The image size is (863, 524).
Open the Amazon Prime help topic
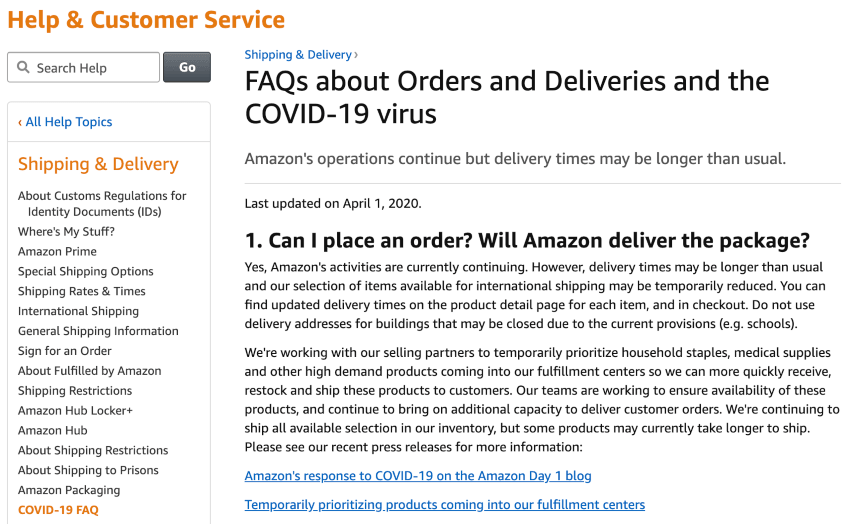[x=57, y=252]
